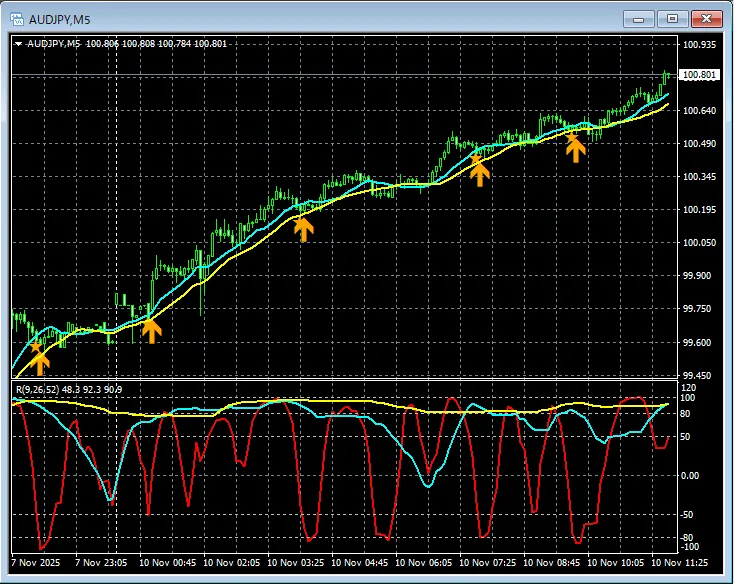The height and width of the screenshot is (584, 735).
Task: Select the orange buy arrow near 07:25
Action: point(480,174)
